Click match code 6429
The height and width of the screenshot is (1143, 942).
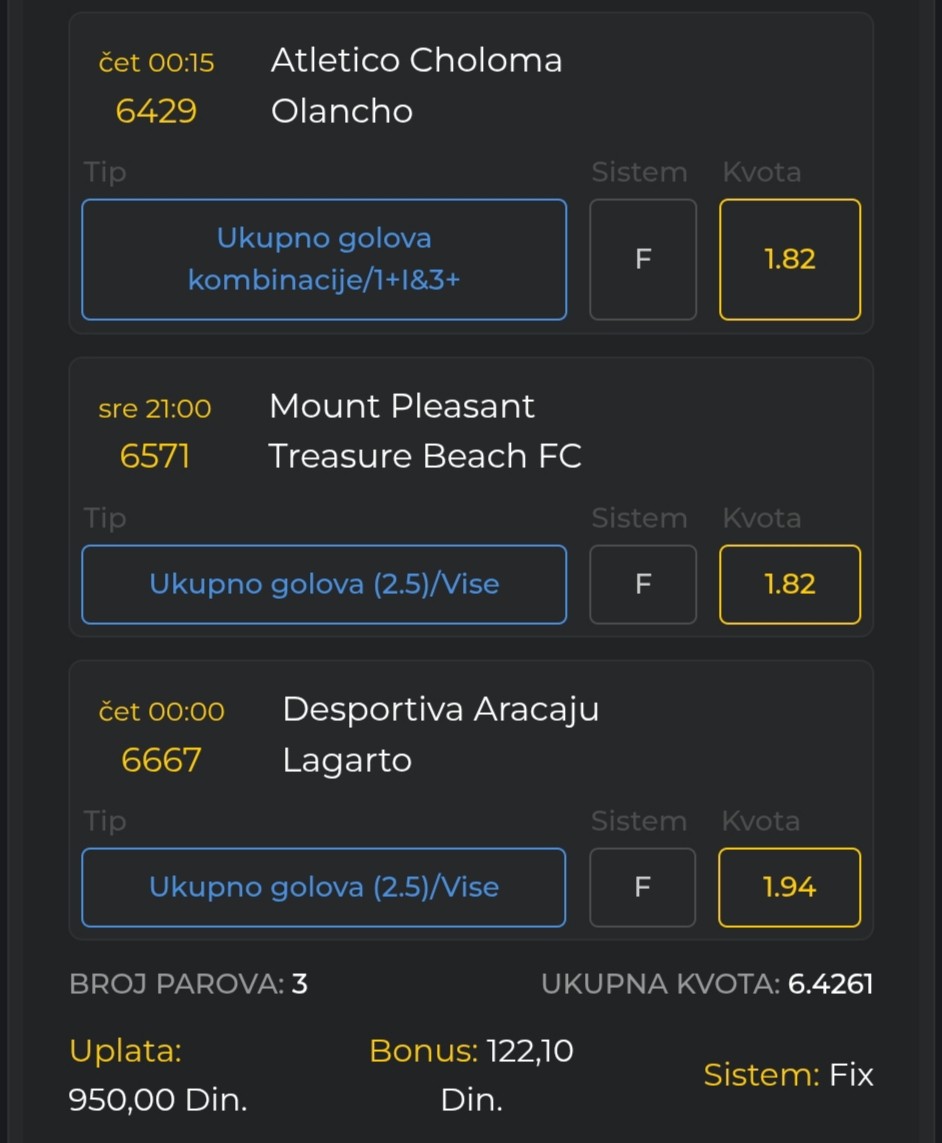[x=156, y=111]
